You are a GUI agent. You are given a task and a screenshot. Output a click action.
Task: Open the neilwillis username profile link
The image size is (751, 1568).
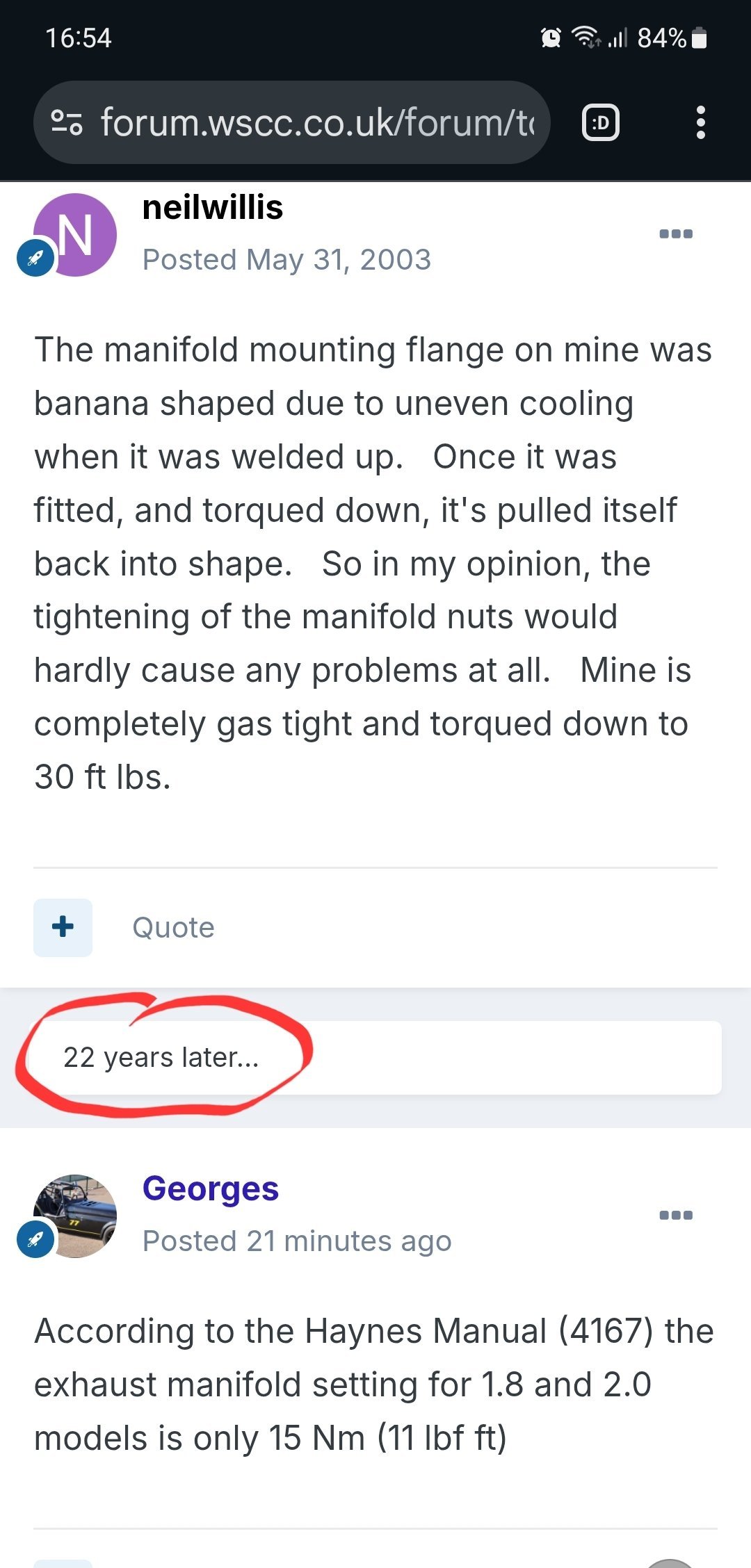pyautogui.click(x=213, y=208)
